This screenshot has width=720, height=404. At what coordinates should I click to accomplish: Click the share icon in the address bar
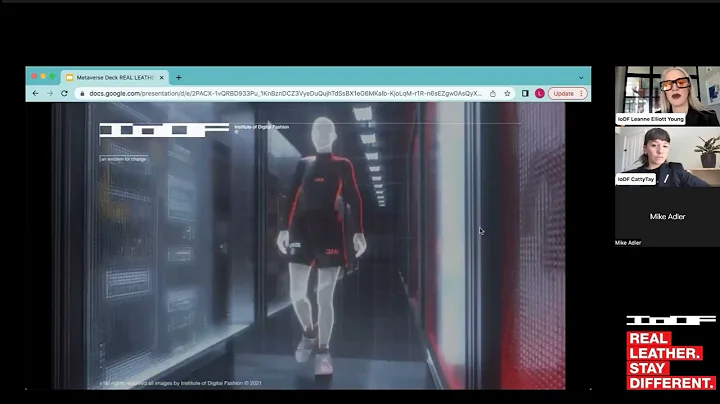493,93
